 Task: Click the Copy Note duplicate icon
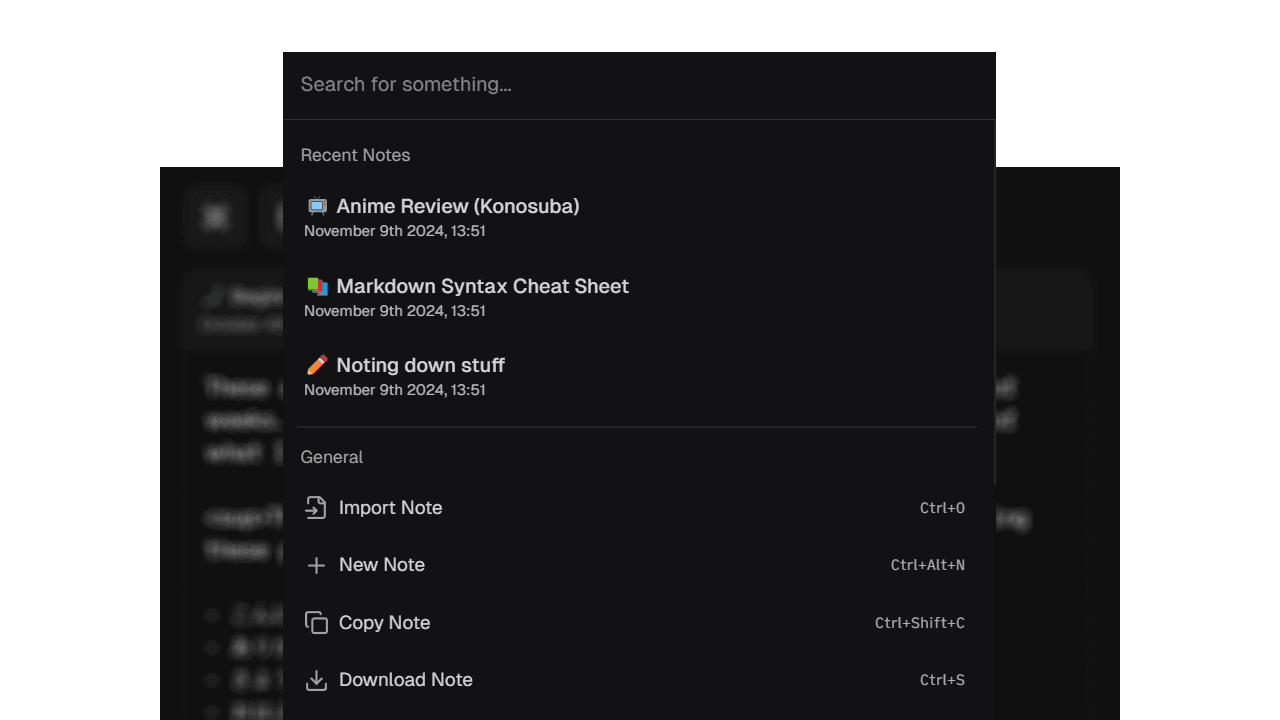click(316, 623)
